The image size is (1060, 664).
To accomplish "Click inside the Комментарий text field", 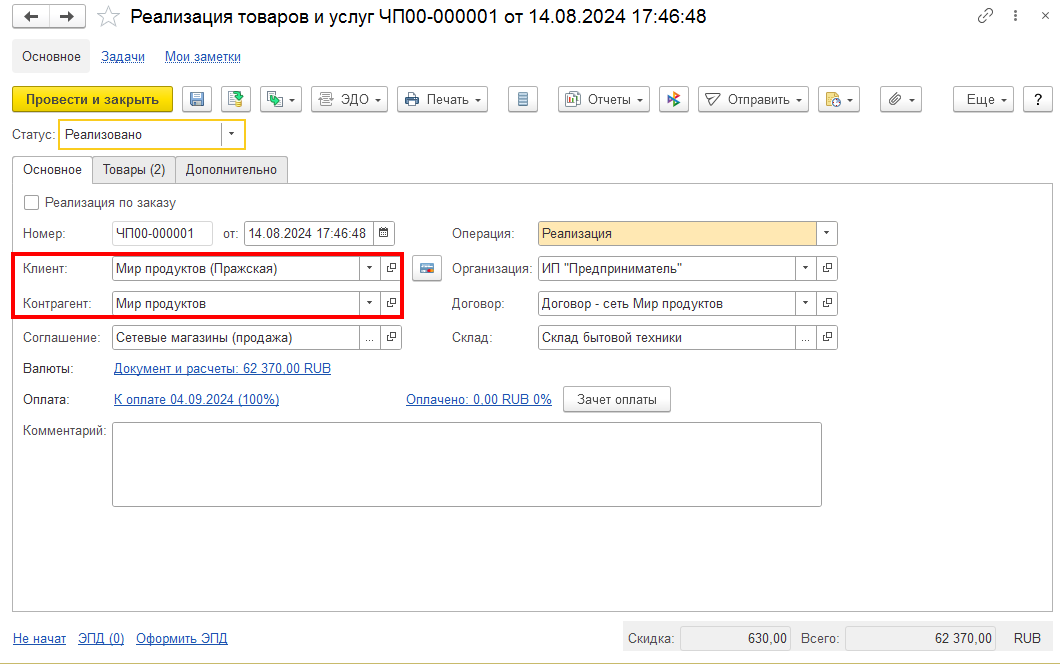I will click(466, 464).
